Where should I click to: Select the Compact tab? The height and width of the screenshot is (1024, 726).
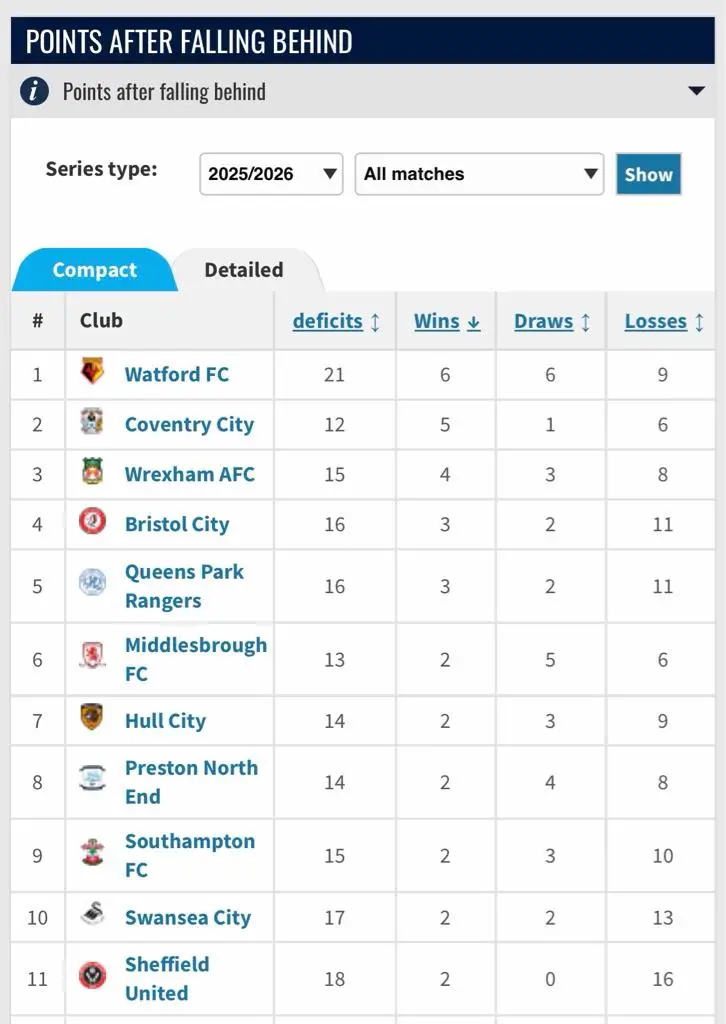[x=94, y=270]
